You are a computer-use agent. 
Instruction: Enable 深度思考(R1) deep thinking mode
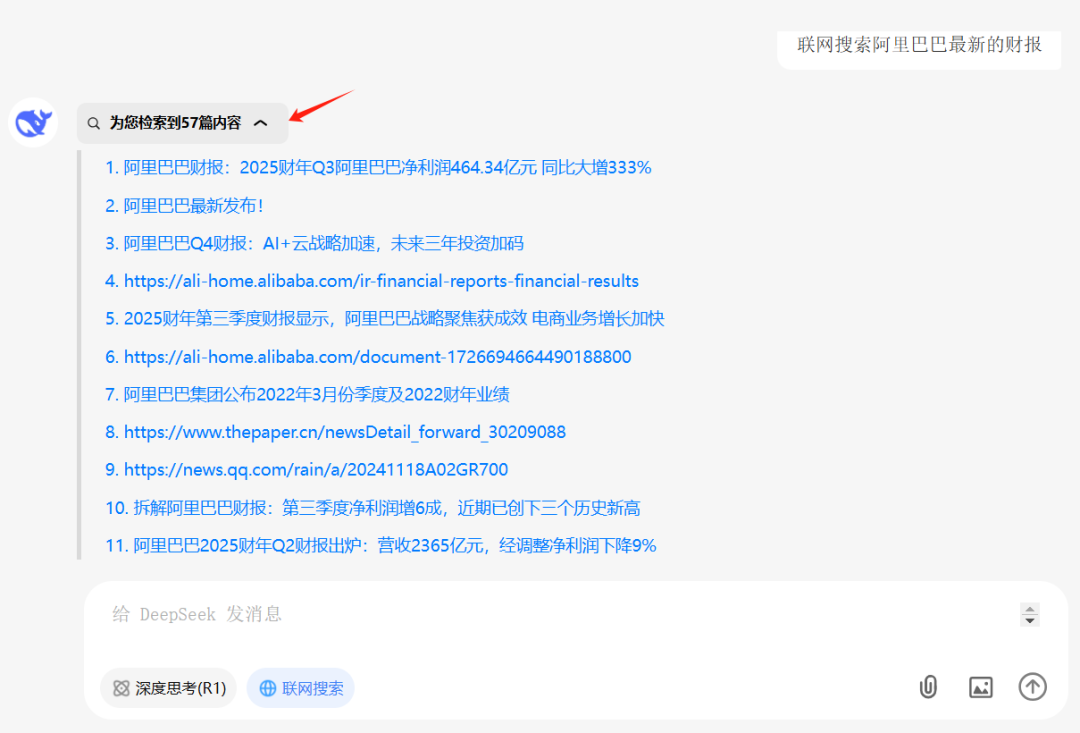pyautogui.click(x=167, y=688)
